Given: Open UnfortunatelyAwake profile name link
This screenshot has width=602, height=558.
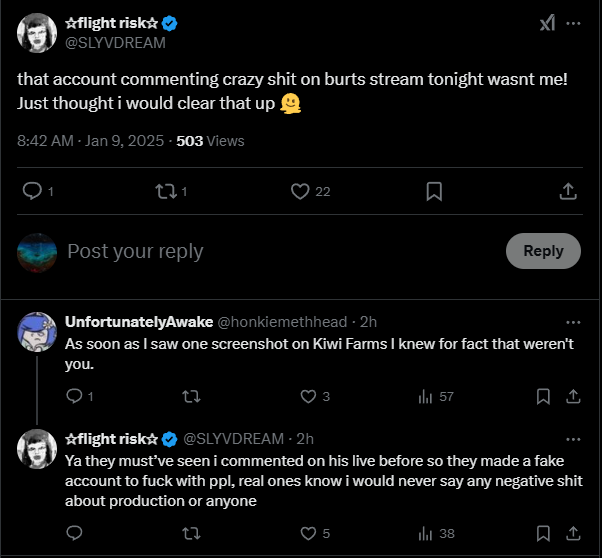Looking at the screenshot, I should 139,322.
